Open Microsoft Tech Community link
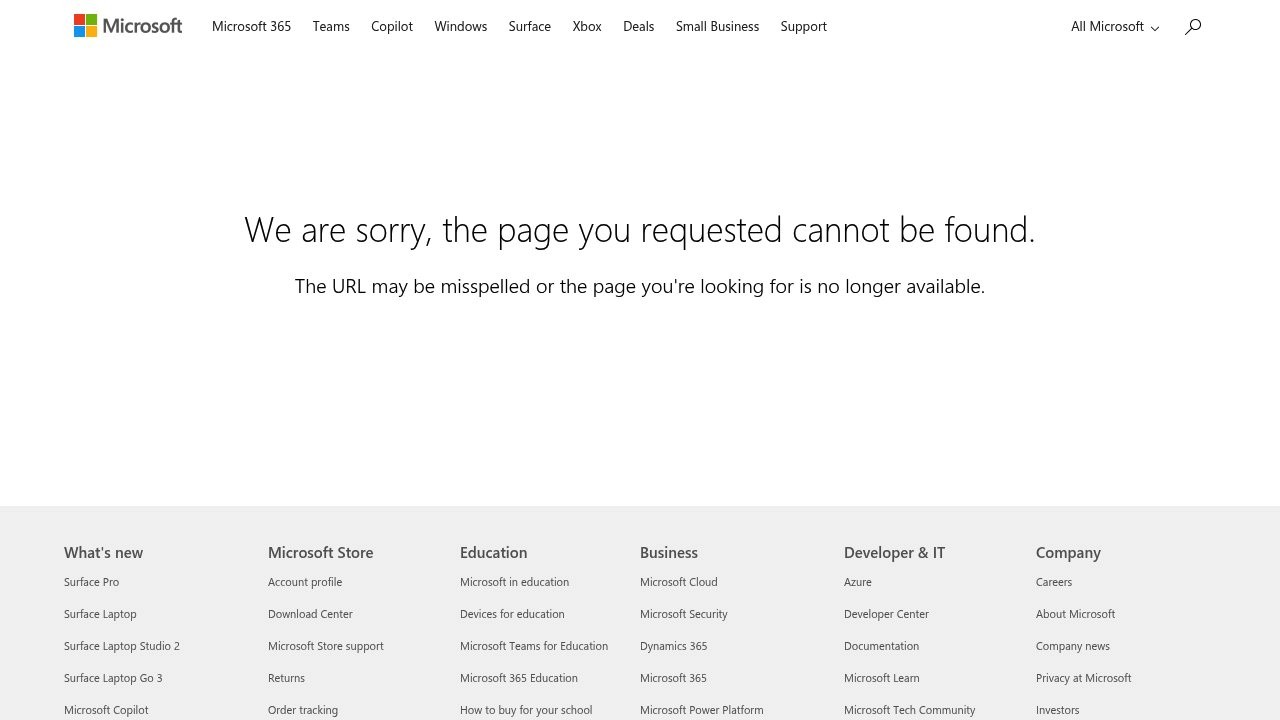This screenshot has height=720, width=1280. [909, 710]
